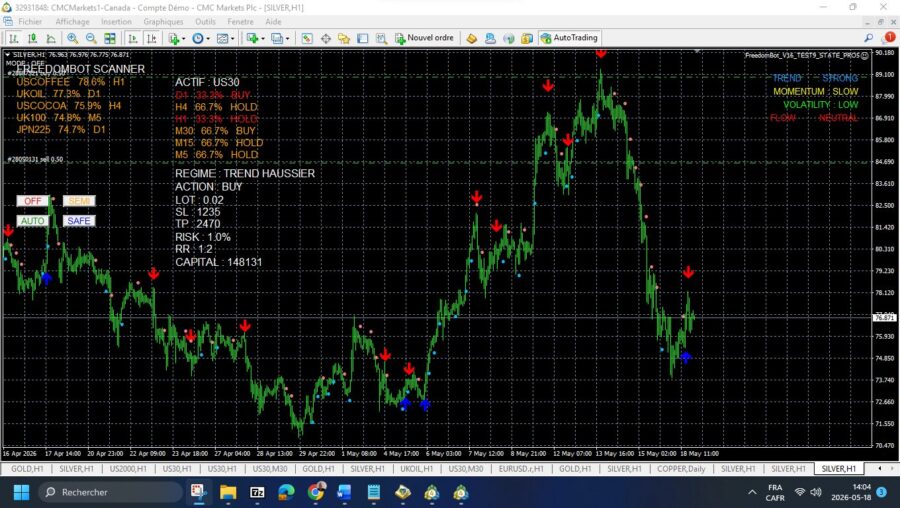Zoom out of the chart
Image resolution: width=900 pixels, height=508 pixels.
pos(91,38)
